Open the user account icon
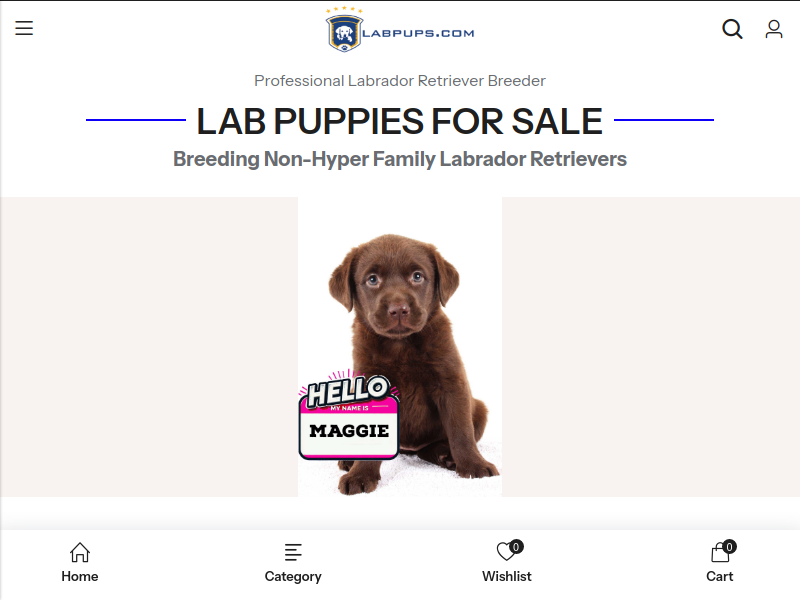800x600 pixels. click(773, 29)
